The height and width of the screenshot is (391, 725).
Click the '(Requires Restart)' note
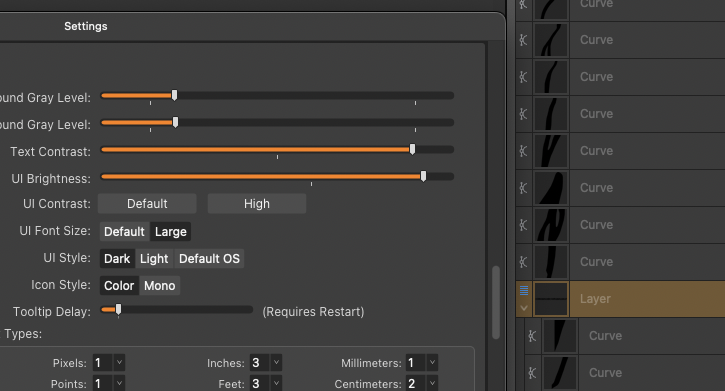(x=313, y=312)
